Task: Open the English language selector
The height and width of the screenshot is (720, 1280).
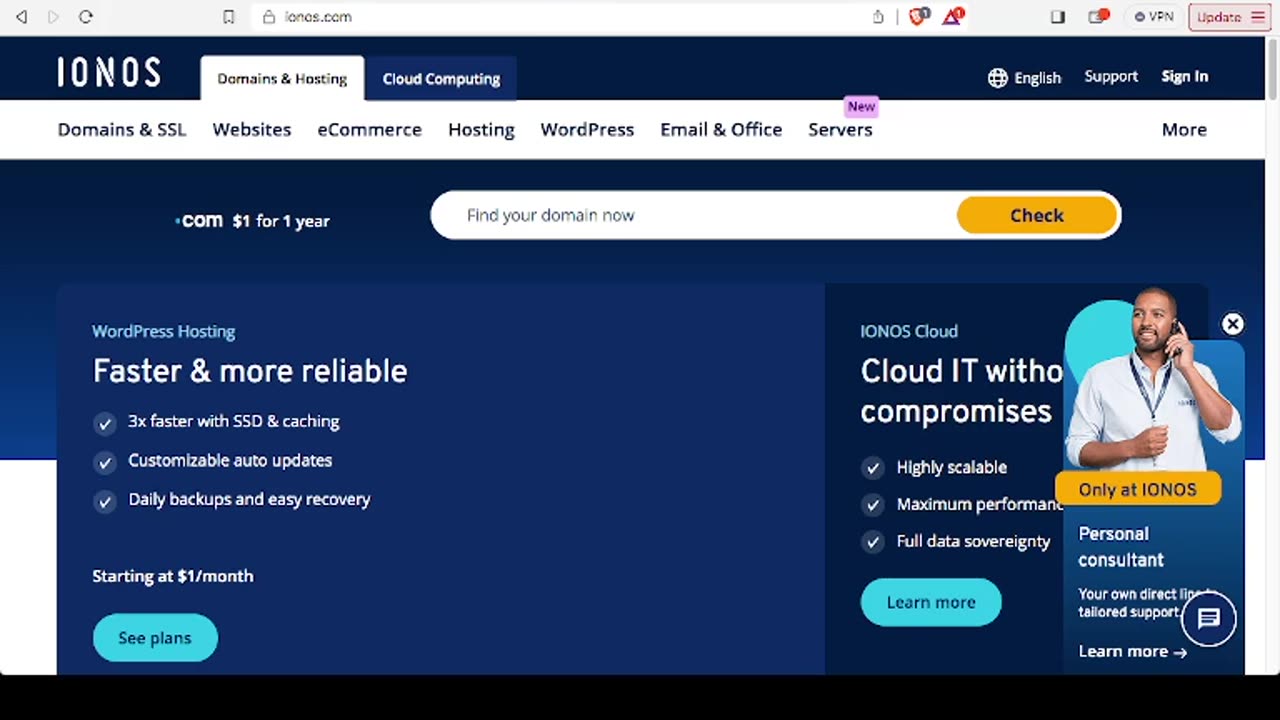Action: [x=1024, y=78]
